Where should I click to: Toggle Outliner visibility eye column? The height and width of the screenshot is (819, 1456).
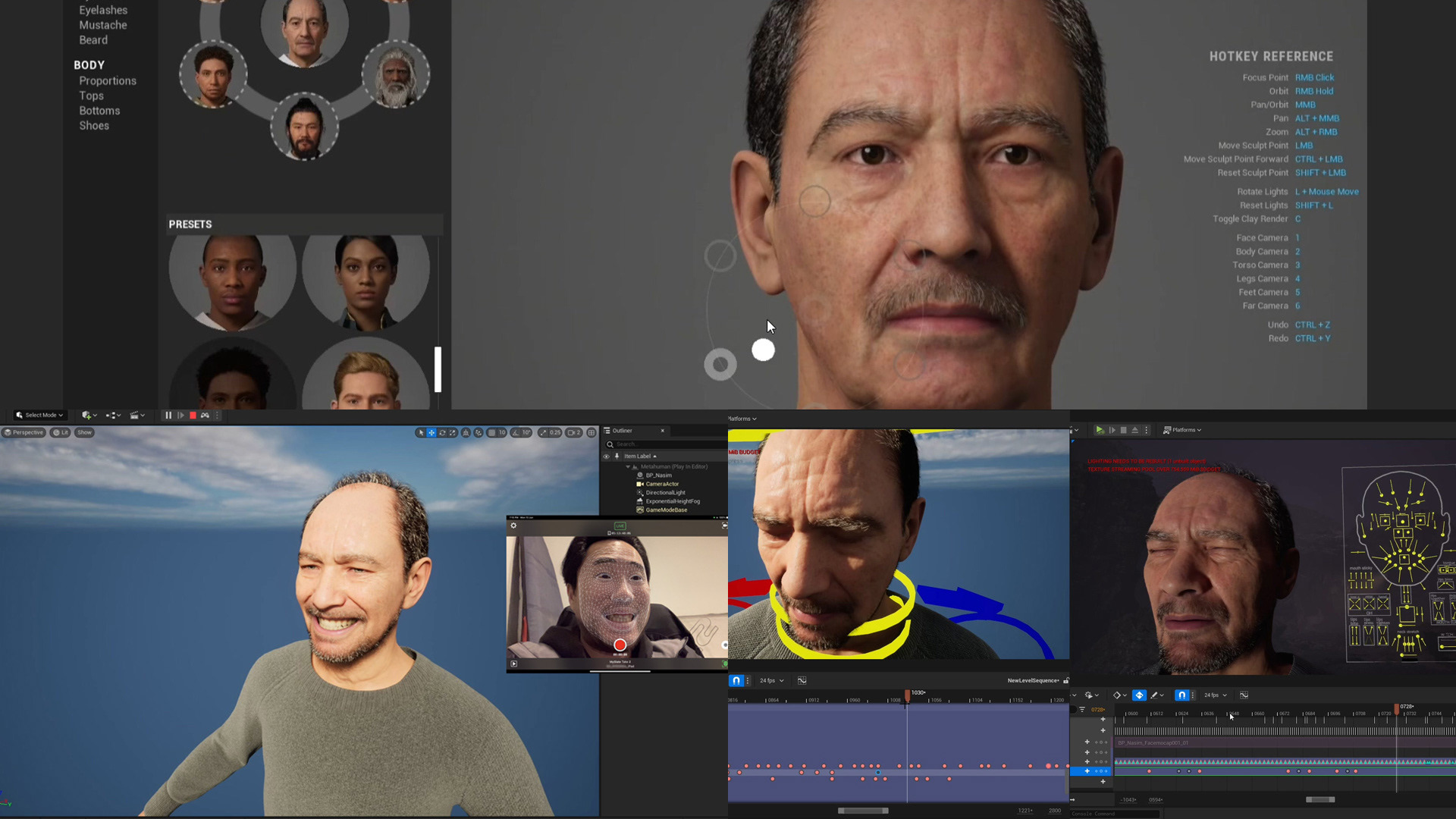coord(606,457)
